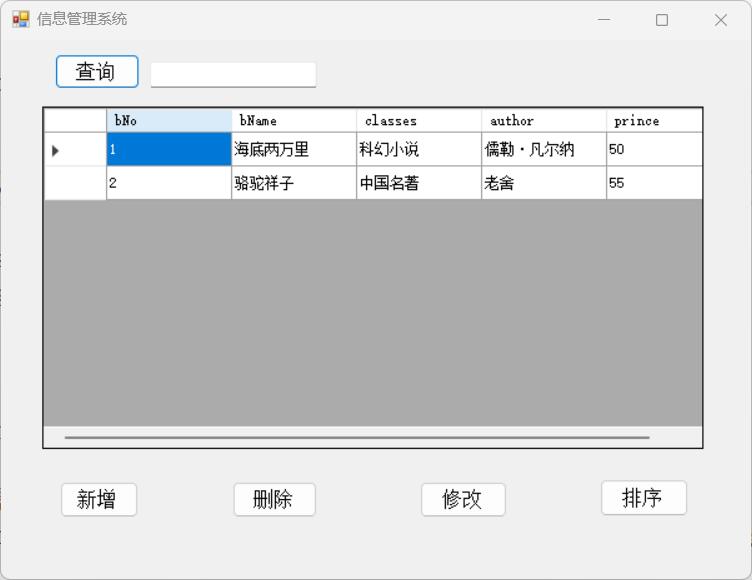Close the 信息管理系统 window

(x=720, y=20)
